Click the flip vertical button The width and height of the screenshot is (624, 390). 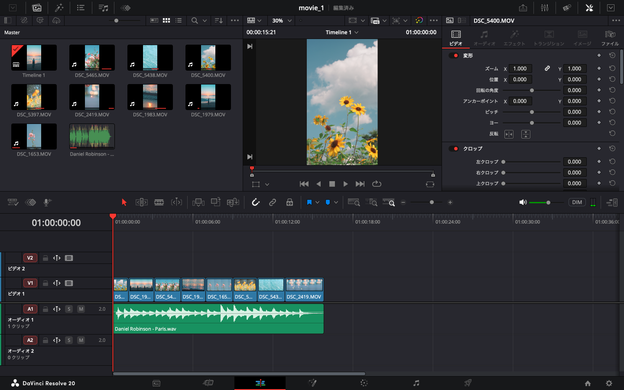pyautogui.click(x=526, y=135)
